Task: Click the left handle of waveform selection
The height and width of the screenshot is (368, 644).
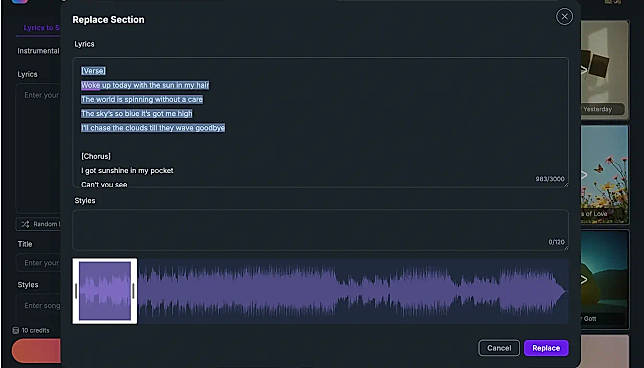Action: pyautogui.click(x=76, y=291)
